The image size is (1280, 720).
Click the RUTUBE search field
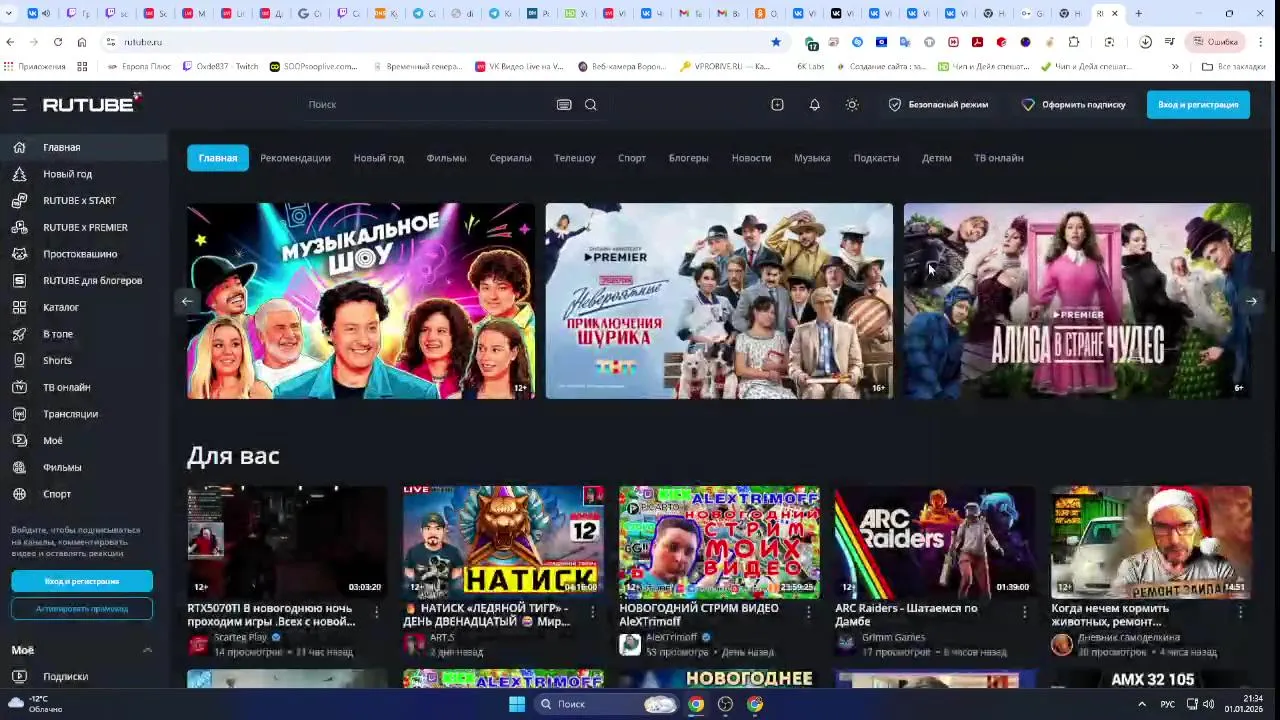430,104
